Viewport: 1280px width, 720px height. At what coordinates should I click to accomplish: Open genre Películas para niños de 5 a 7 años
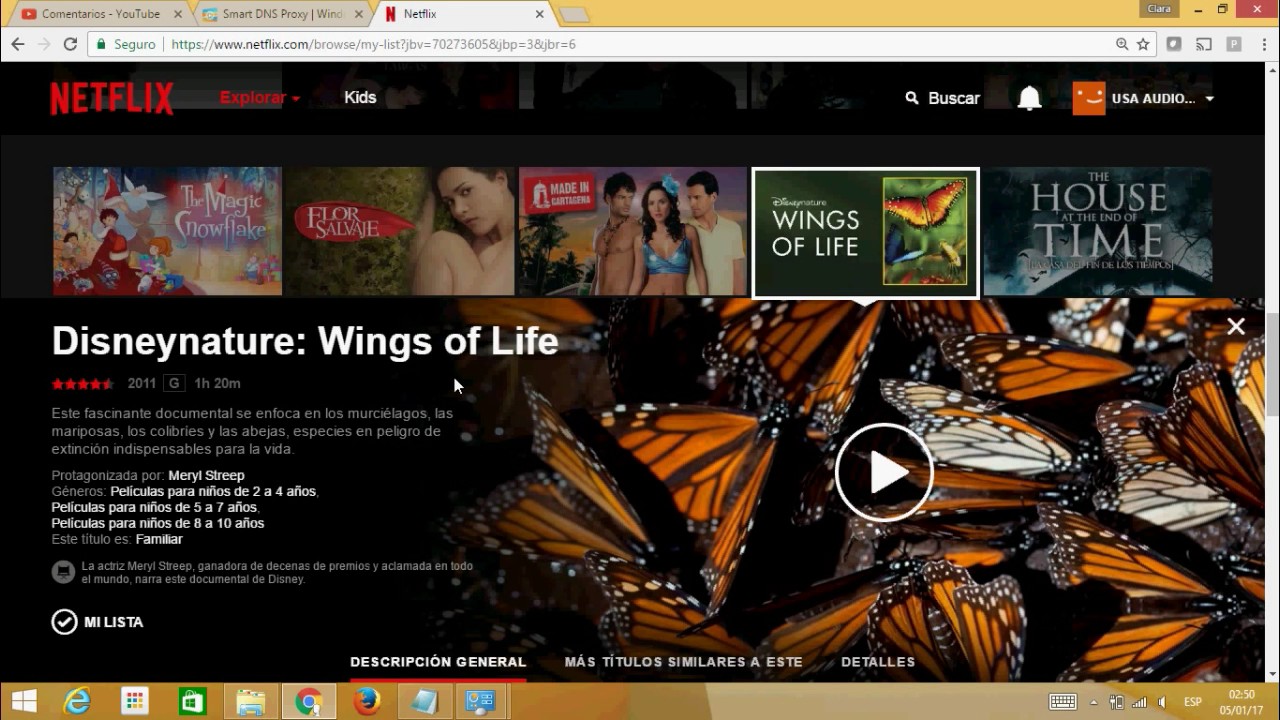click(154, 507)
